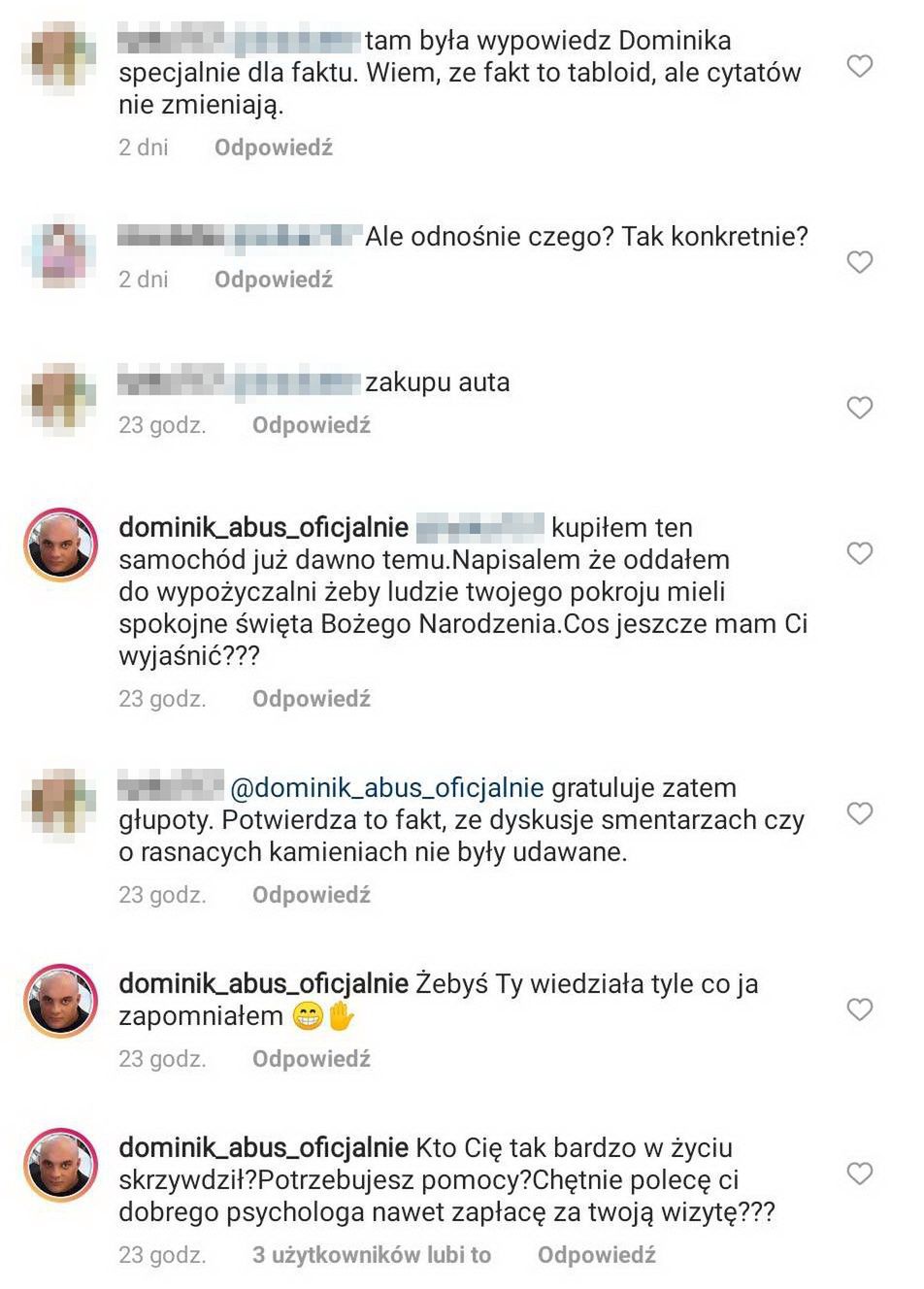Like the 'zakupu auta' comment
The image size is (924, 1289).
coord(860,408)
